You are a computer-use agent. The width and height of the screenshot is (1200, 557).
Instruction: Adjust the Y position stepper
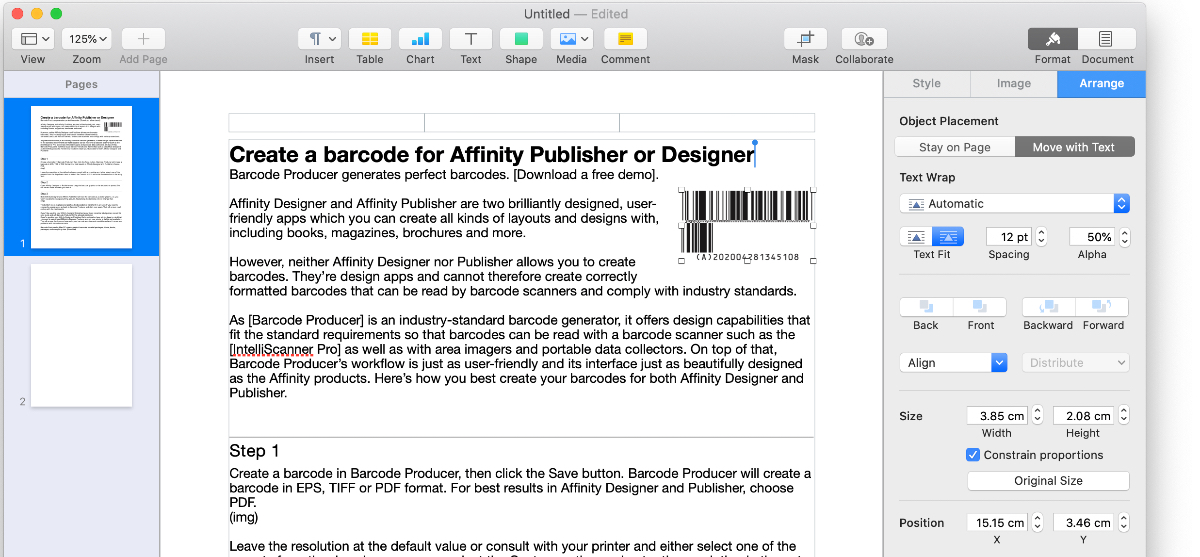coord(1123,523)
